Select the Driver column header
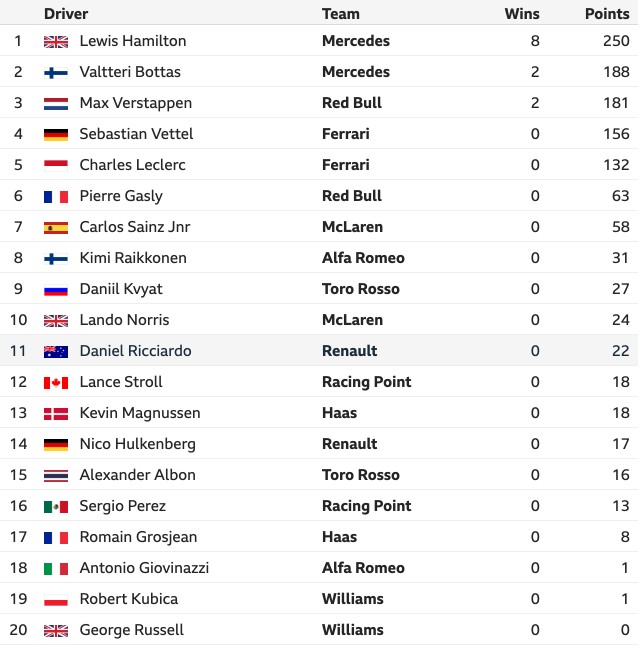The image size is (644, 648). tap(66, 14)
